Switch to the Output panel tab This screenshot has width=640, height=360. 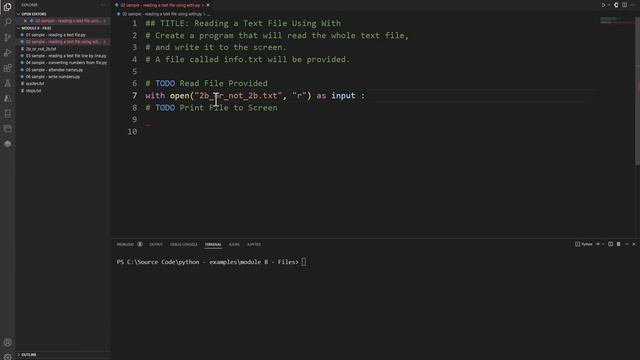[x=156, y=244]
